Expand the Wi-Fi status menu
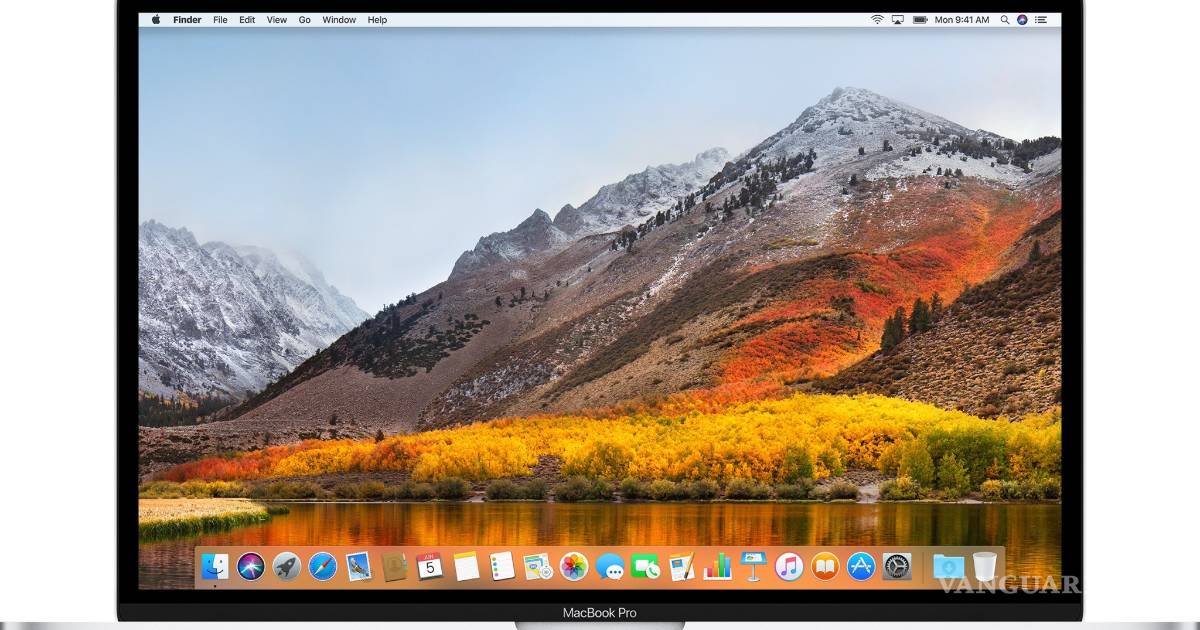The width and height of the screenshot is (1200, 630). 877,20
